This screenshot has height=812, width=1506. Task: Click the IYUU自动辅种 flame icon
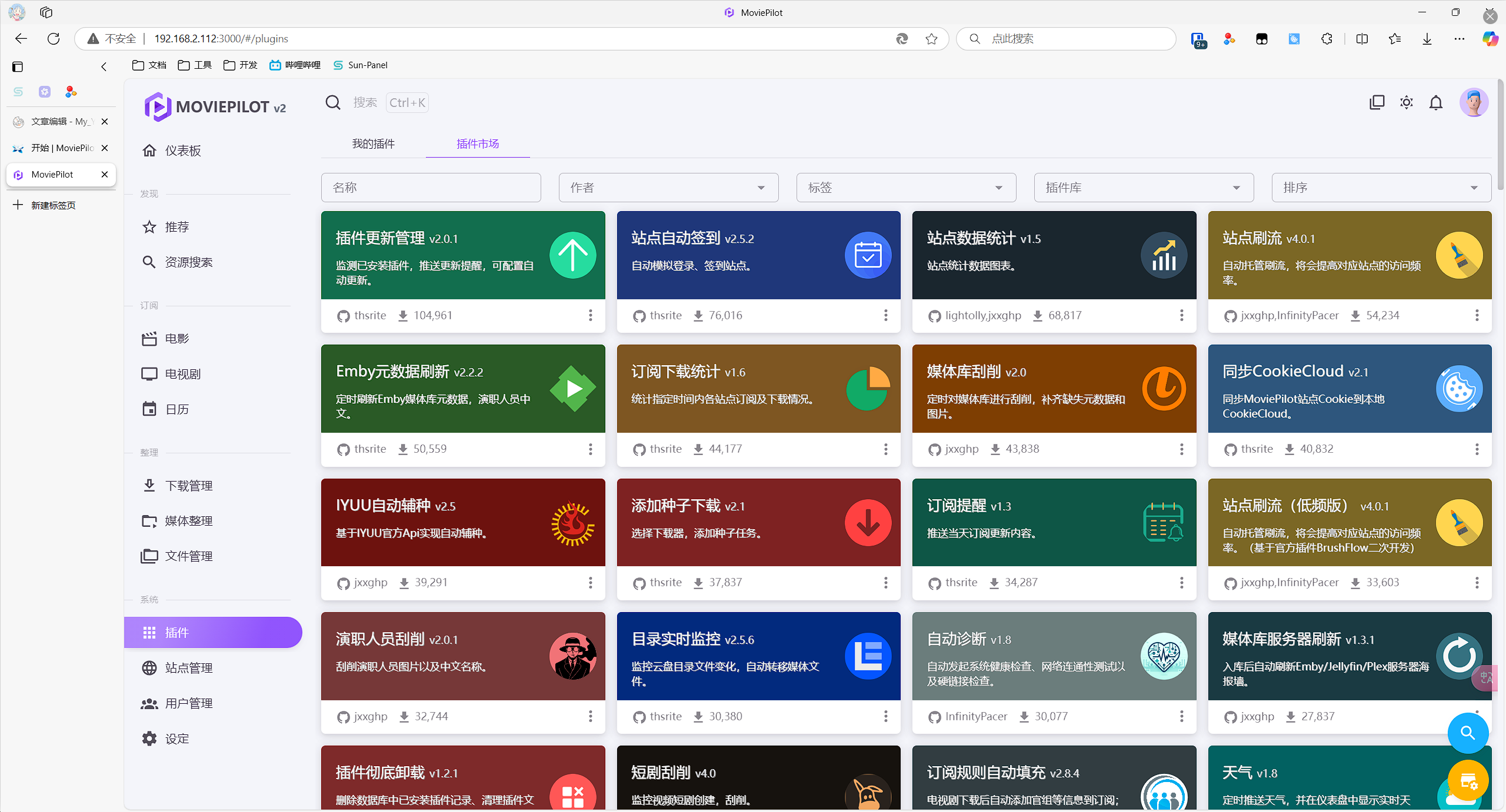[572, 523]
